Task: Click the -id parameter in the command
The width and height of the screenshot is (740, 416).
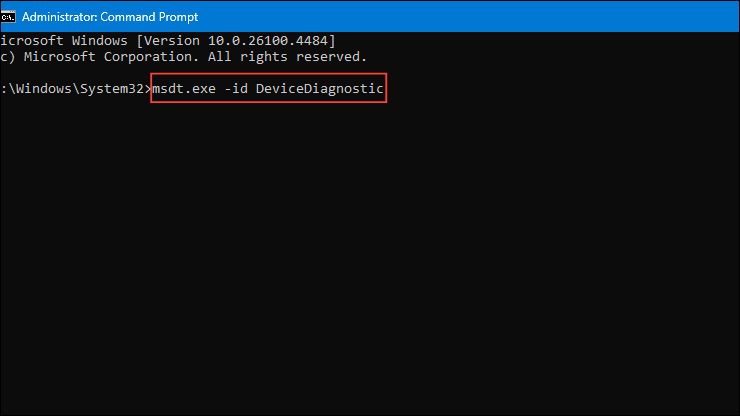Action: tap(236, 88)
